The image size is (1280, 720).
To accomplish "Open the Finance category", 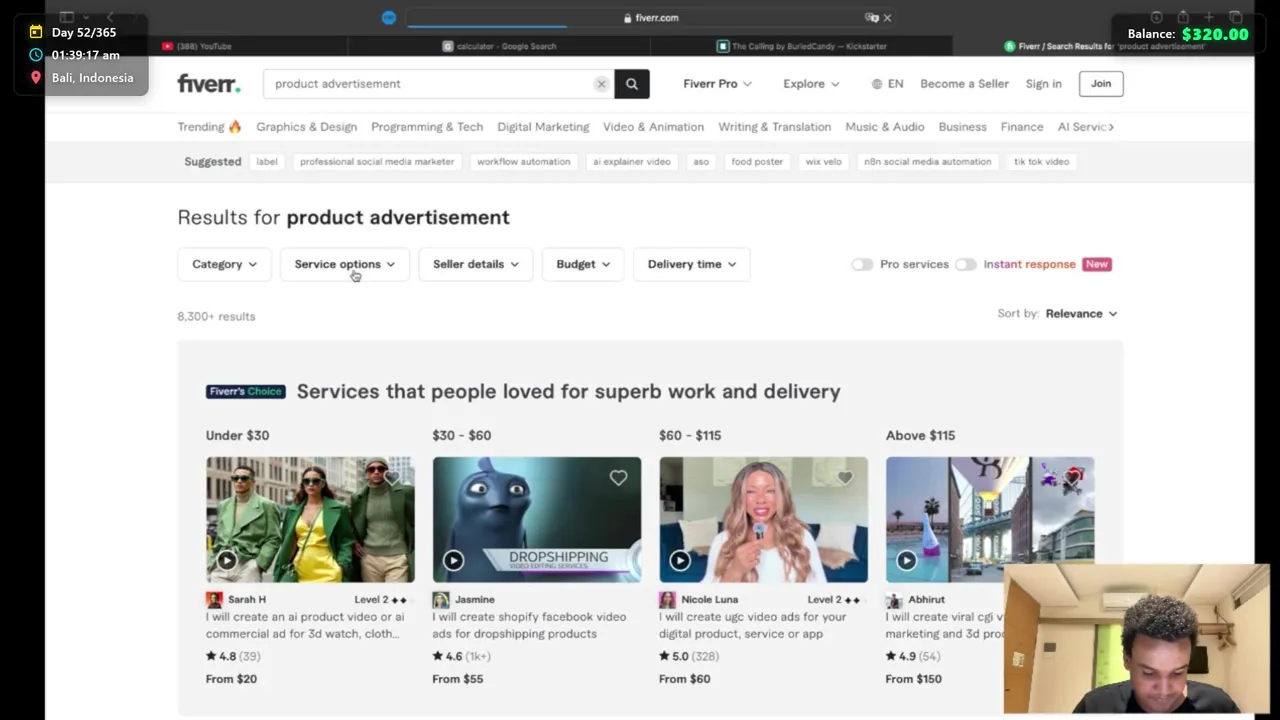I will (x=1022, y=127).
